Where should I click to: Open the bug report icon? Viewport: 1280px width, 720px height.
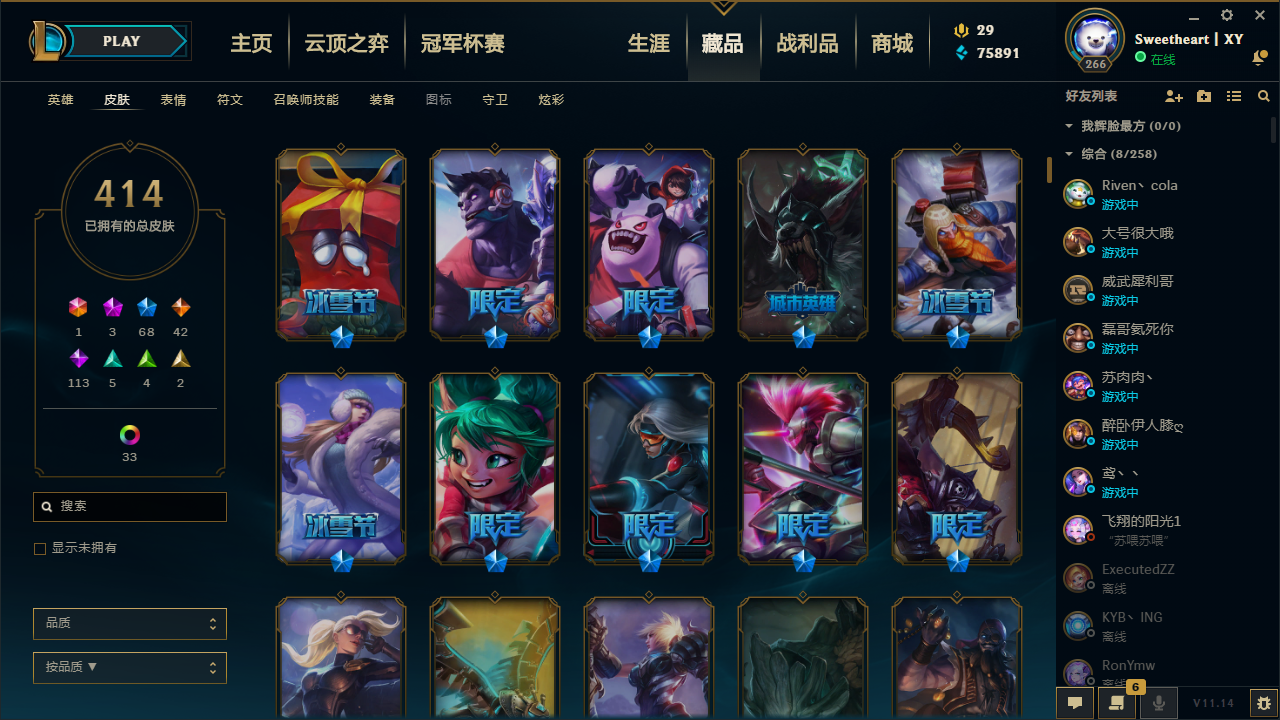point(1263,703)
